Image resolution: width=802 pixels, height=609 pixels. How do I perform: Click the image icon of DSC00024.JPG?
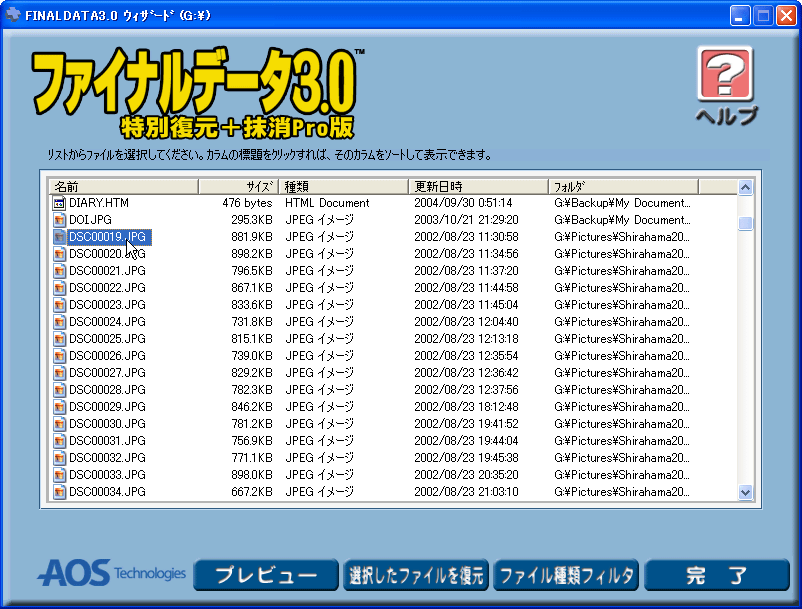click(59, 322)
